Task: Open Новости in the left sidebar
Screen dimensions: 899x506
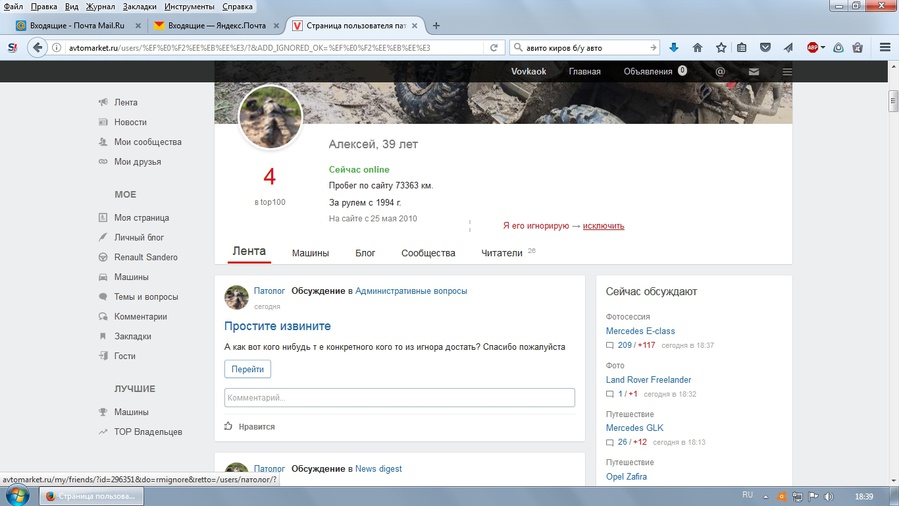Action: (130, 122)
